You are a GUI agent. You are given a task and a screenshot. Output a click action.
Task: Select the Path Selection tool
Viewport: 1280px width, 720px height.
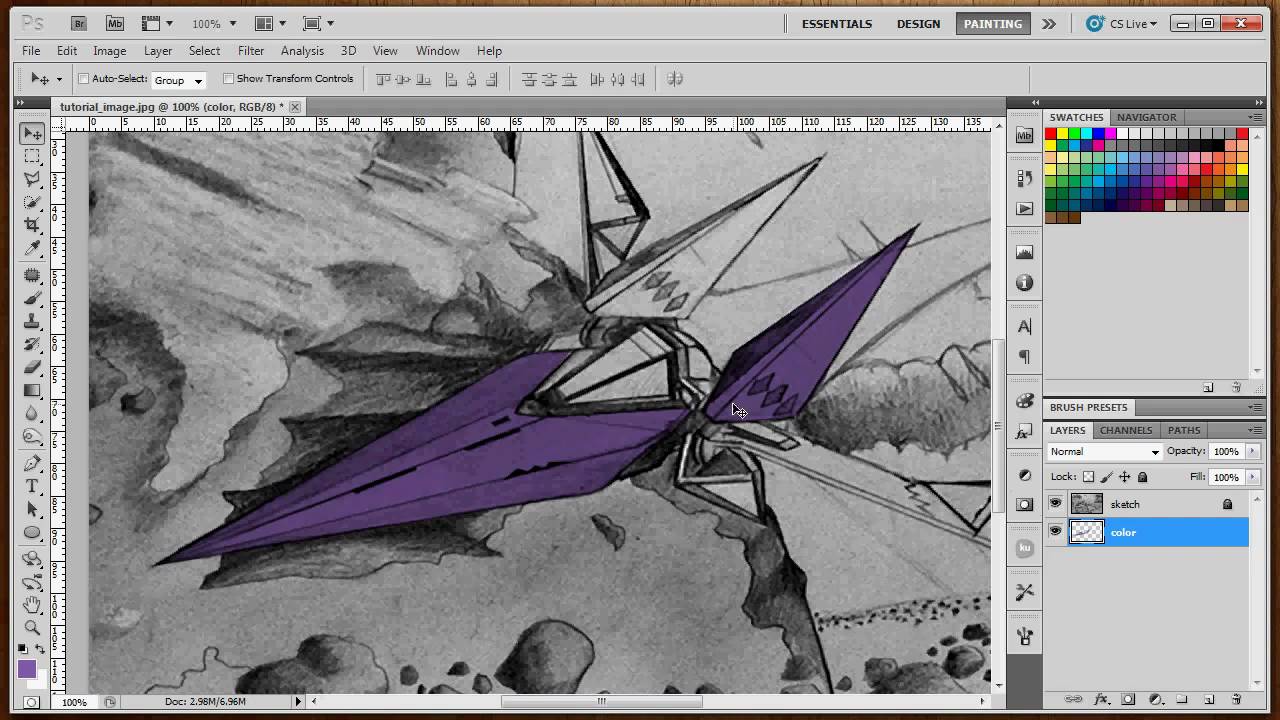coord(33,509)
